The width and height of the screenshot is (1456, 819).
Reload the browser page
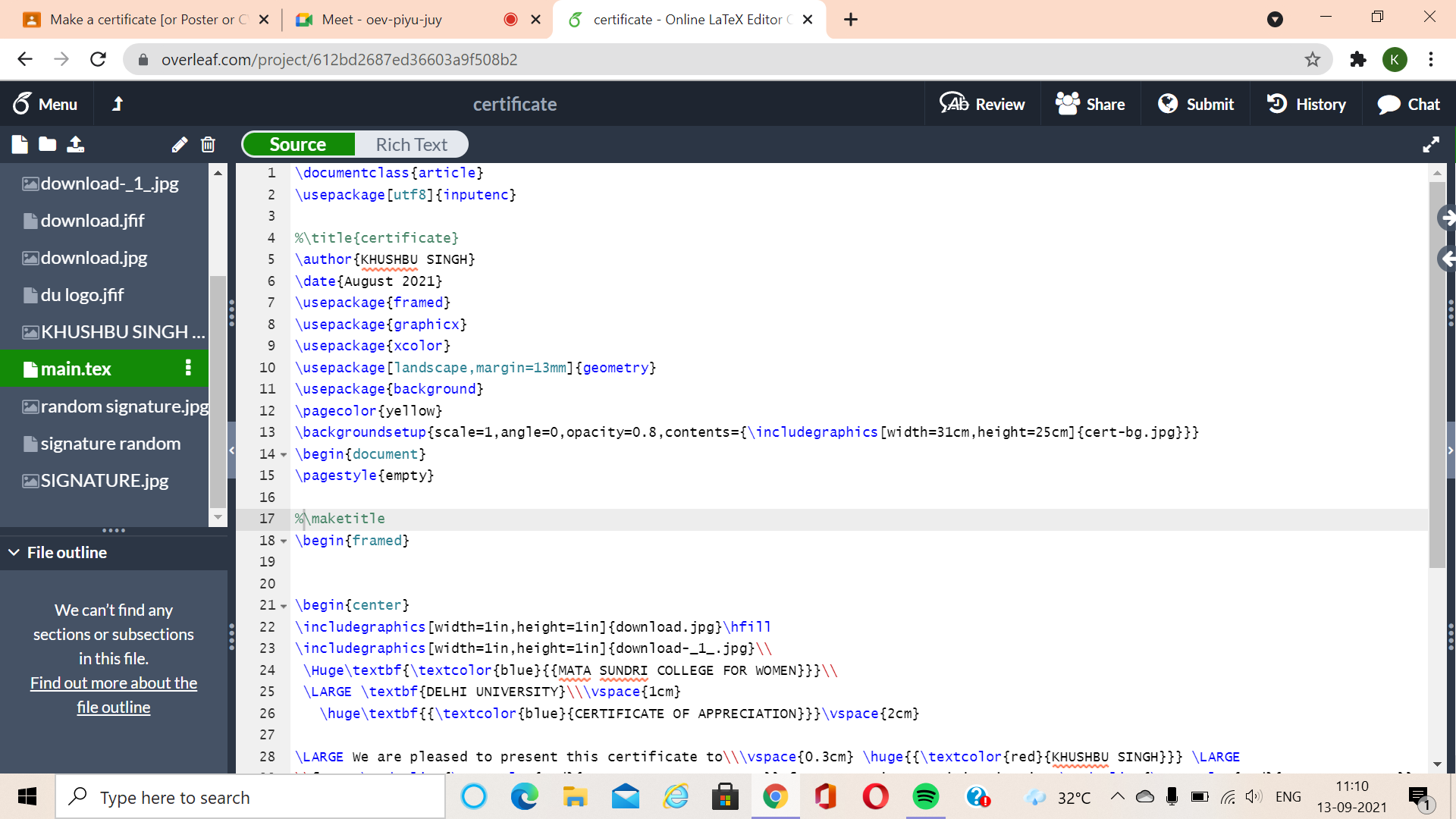point(98,59)
